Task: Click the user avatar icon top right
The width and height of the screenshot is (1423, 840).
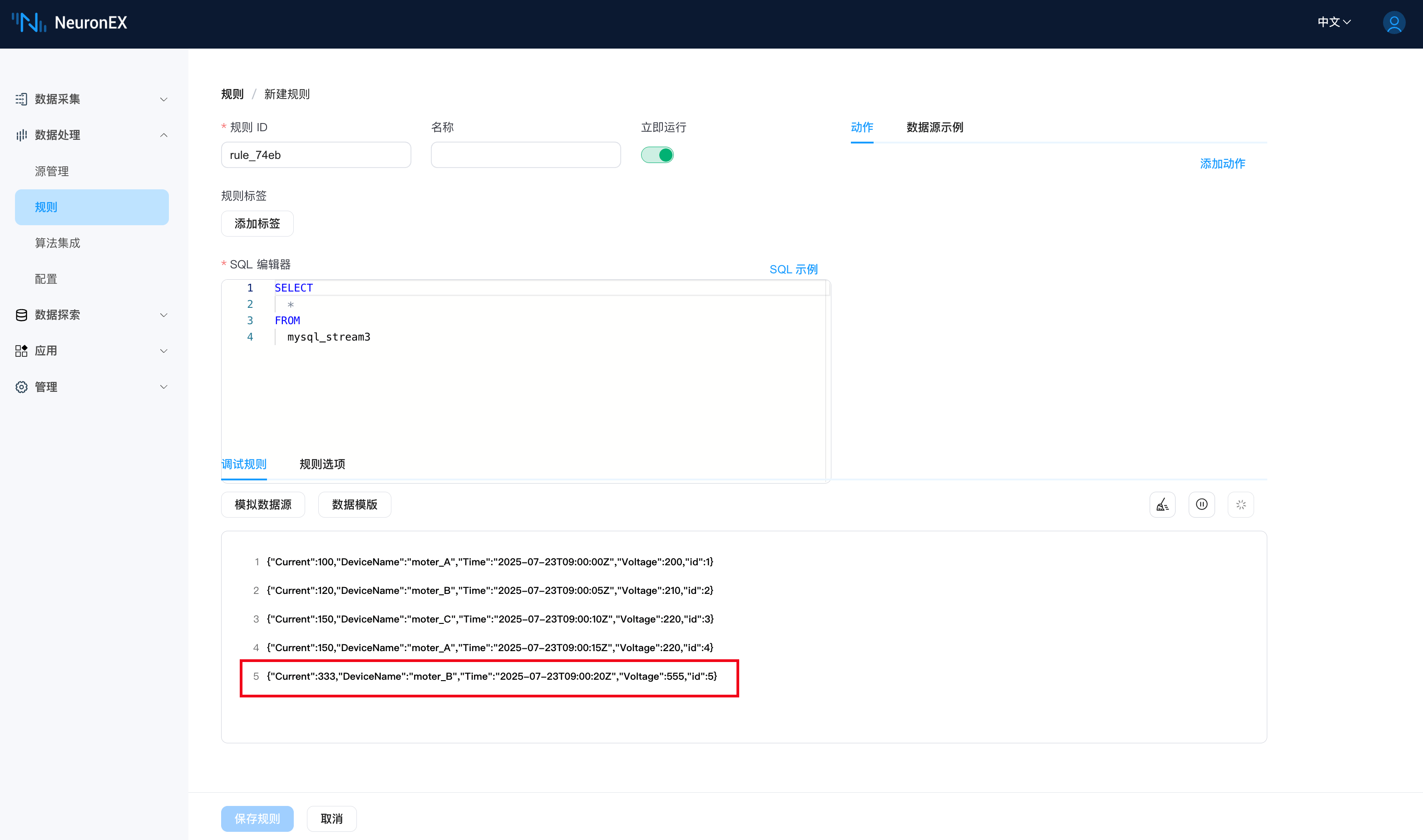Action: click(1393, 23)
